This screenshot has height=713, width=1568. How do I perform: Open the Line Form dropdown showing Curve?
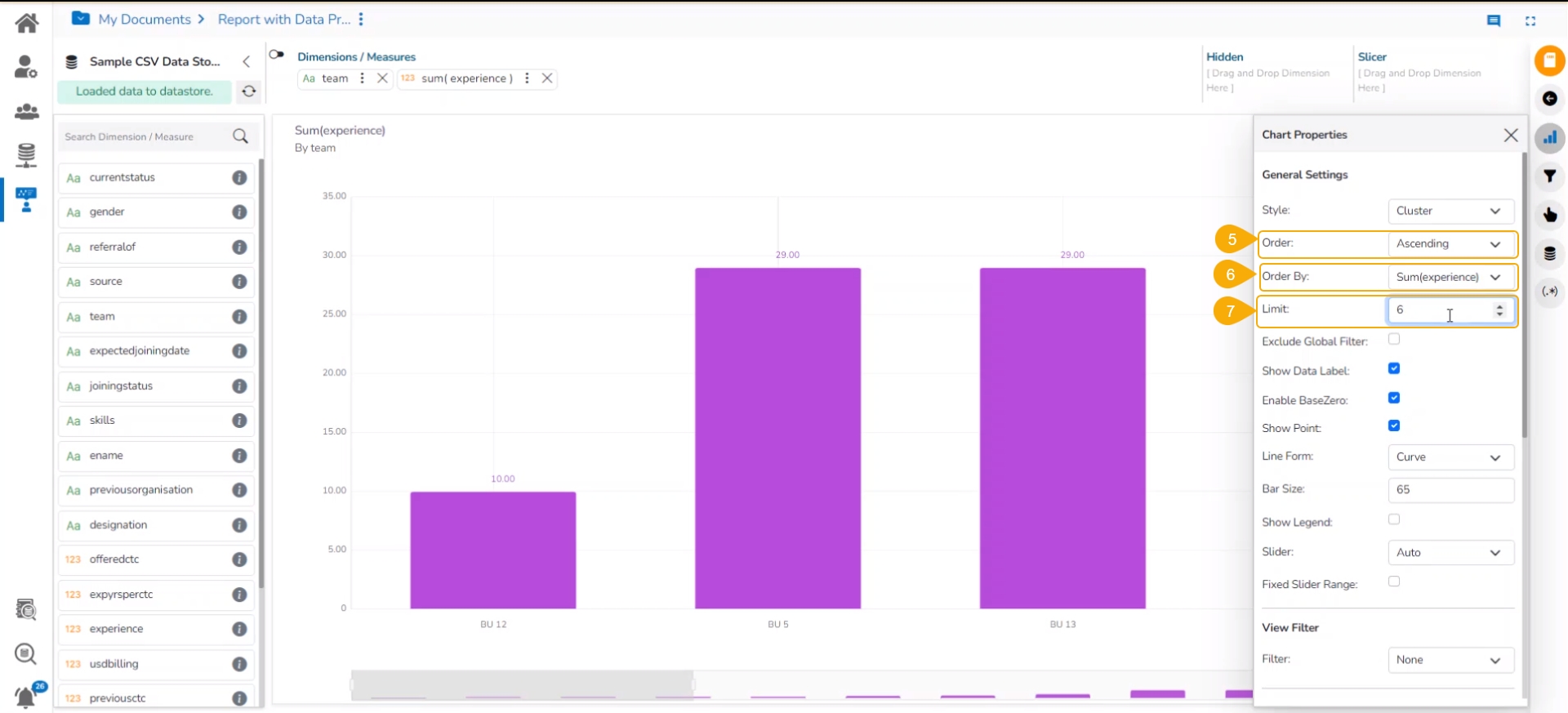[1450, 457]
